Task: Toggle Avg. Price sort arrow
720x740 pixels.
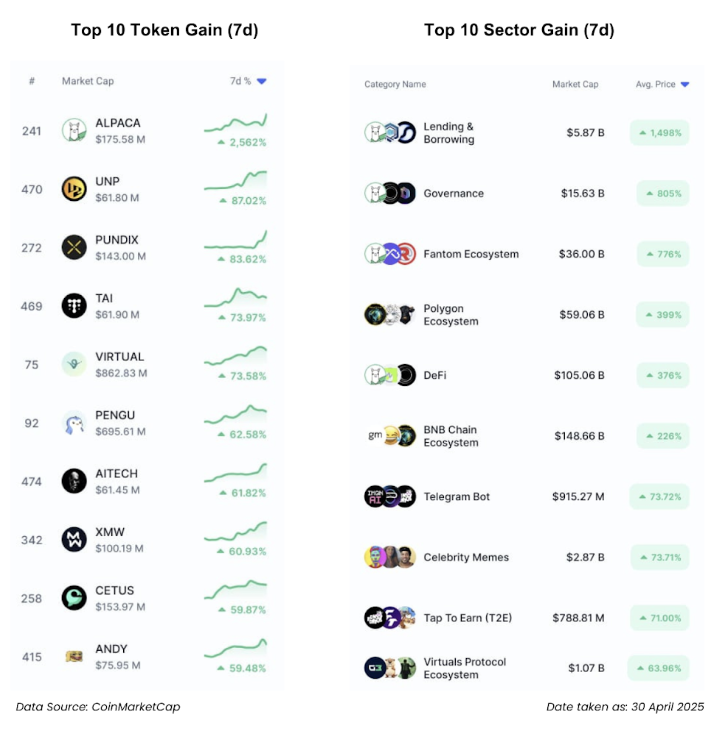Action: [685, 84]
